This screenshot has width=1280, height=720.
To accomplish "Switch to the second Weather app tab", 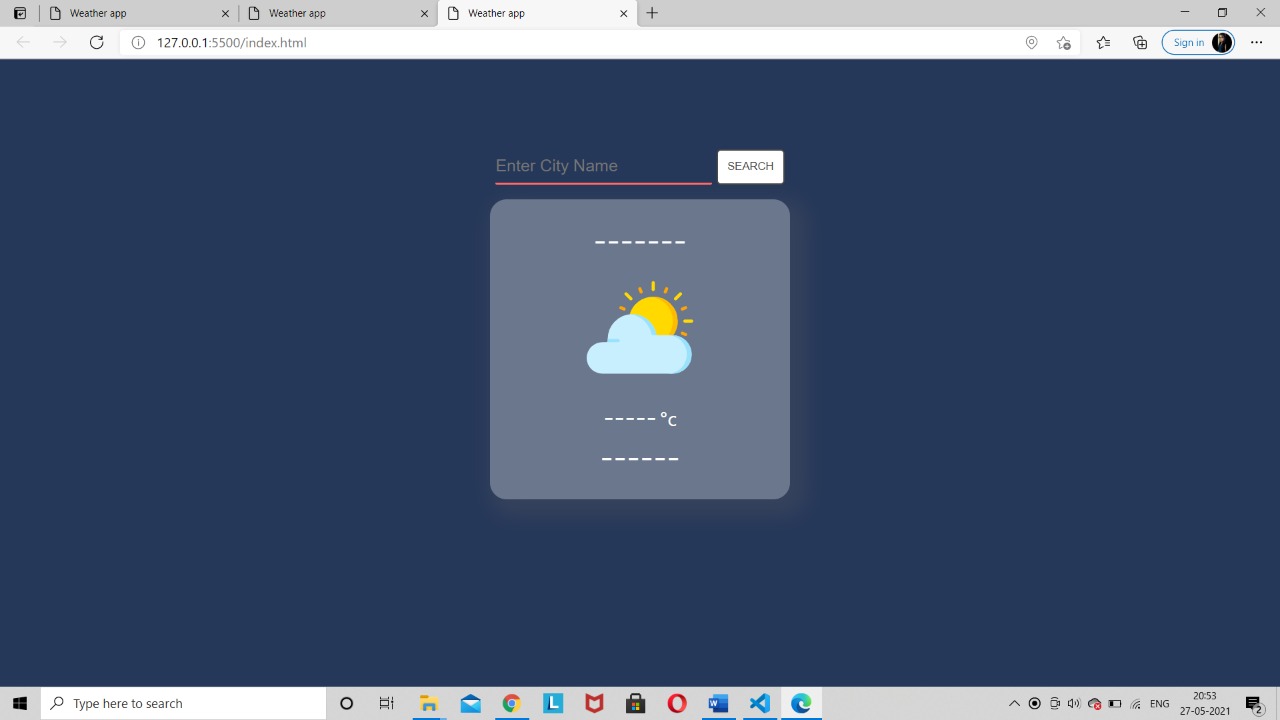I will (330, 13).
